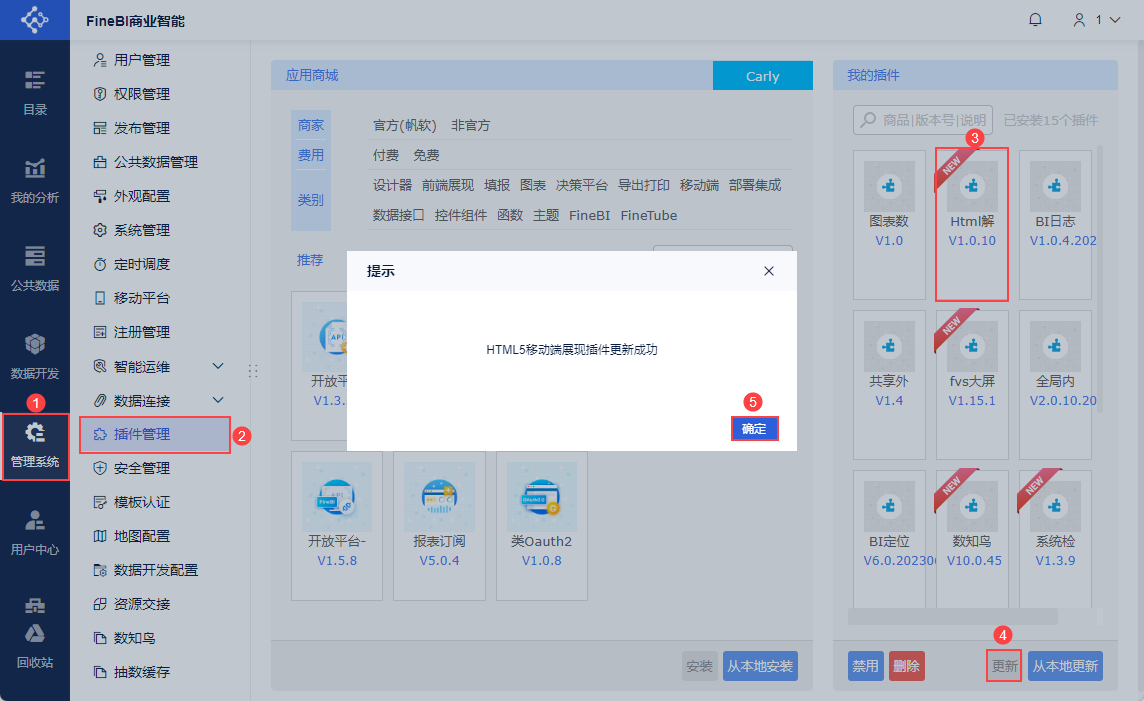The height and width of the screenshot is (701, 1144).
Task: Click the horizontal scrollbar in 我的插件
Action: 952,617
